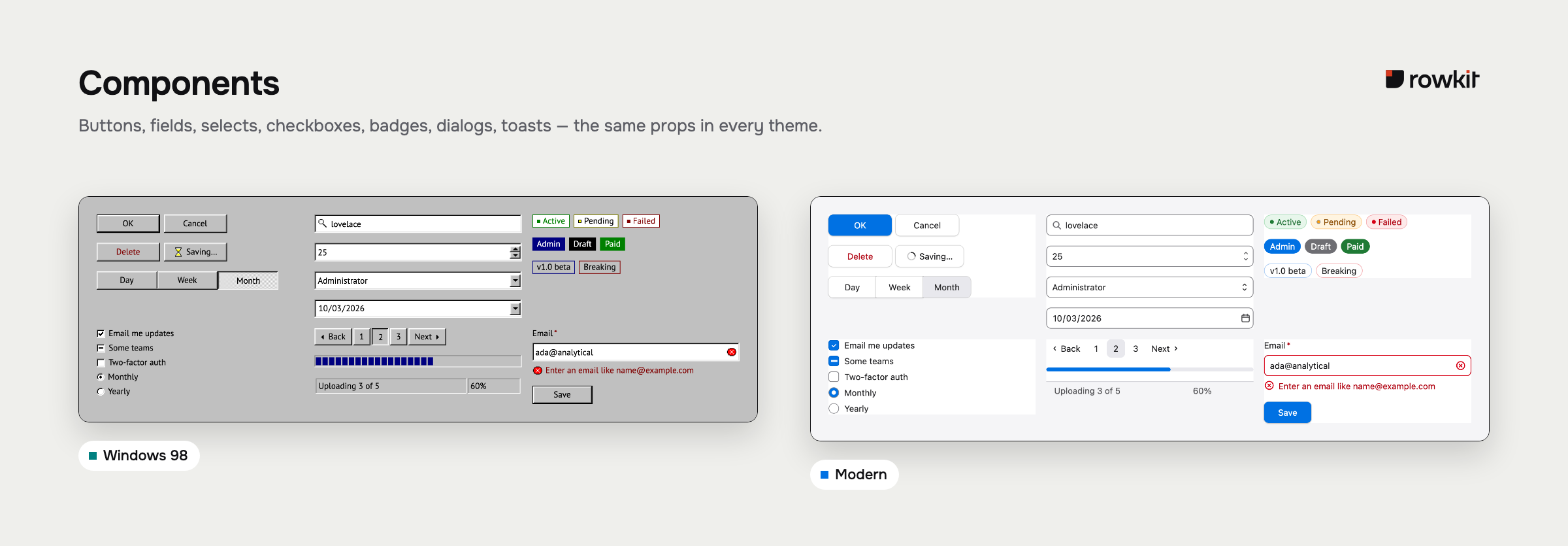
Task: Click the Modern lovelace search field
Action: pyautogui.click(x=1149, y=225)
